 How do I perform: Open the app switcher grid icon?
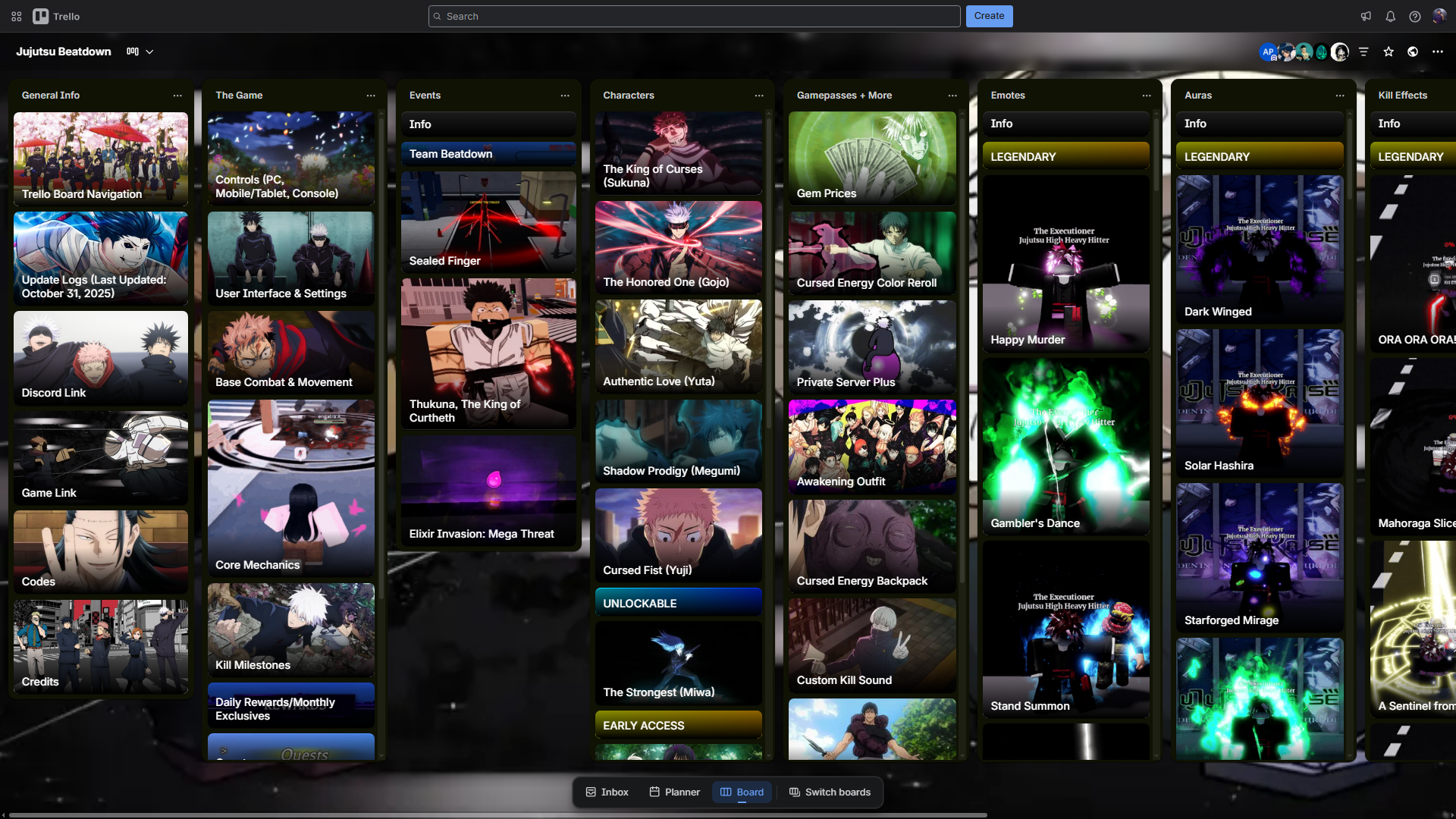(16, 16)
